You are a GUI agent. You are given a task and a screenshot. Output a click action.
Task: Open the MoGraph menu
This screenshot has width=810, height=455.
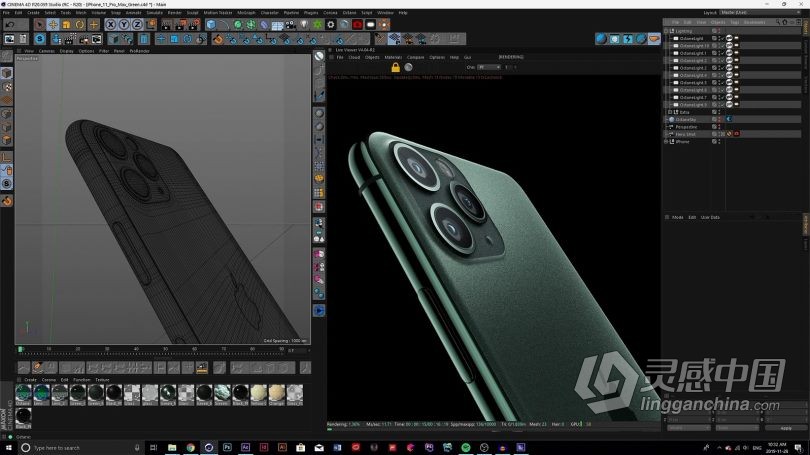(x=246, y=12)
